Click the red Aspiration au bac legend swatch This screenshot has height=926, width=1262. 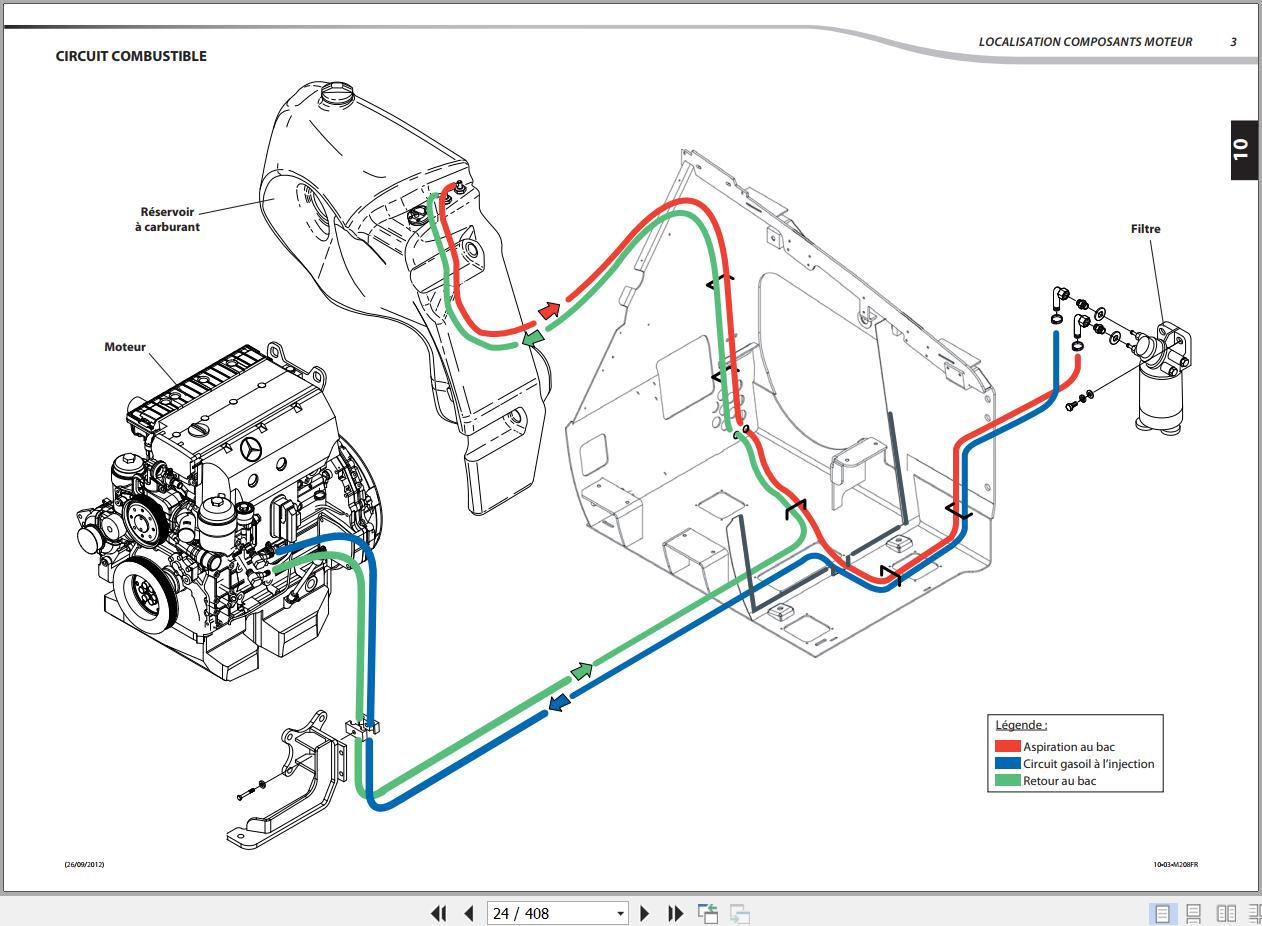click(x=1008, y=747)
